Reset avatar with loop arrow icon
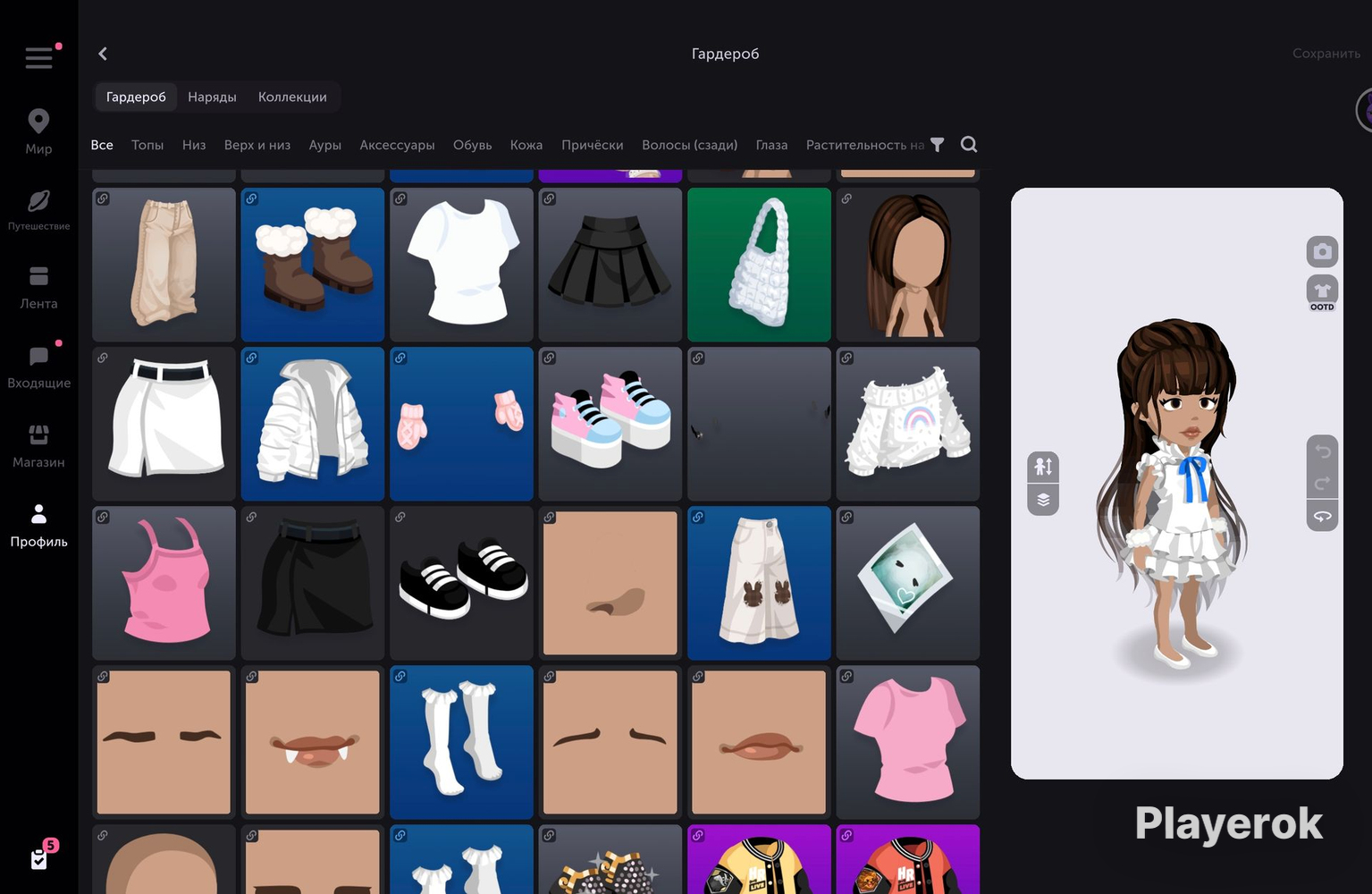This screenshot has height=894, width=1372. click(x=1322, y=517)
